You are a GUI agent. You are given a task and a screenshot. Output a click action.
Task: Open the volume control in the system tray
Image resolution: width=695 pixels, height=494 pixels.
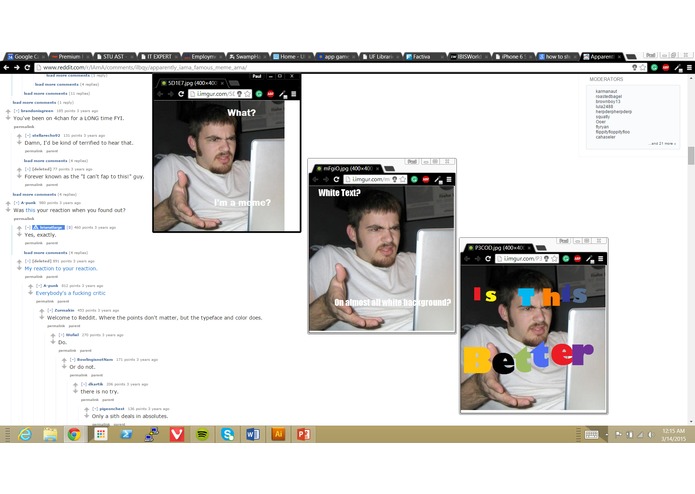tap(650, 435)
